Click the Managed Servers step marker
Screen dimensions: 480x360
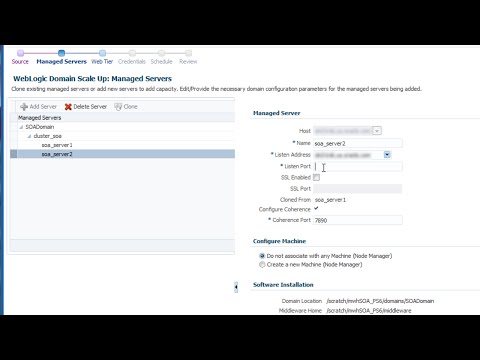click(61, 53)
